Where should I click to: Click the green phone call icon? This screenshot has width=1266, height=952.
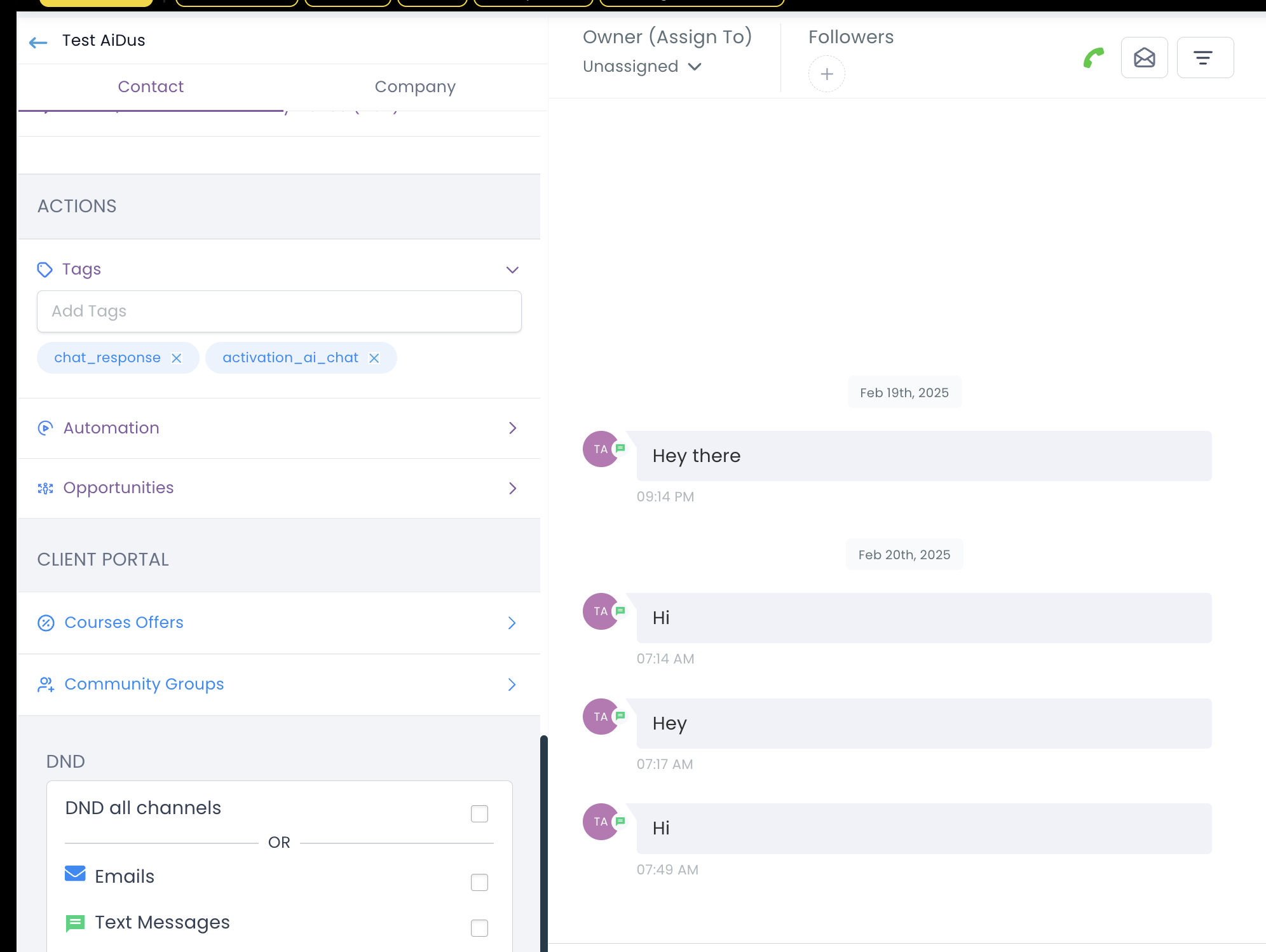click(1092, 58)
